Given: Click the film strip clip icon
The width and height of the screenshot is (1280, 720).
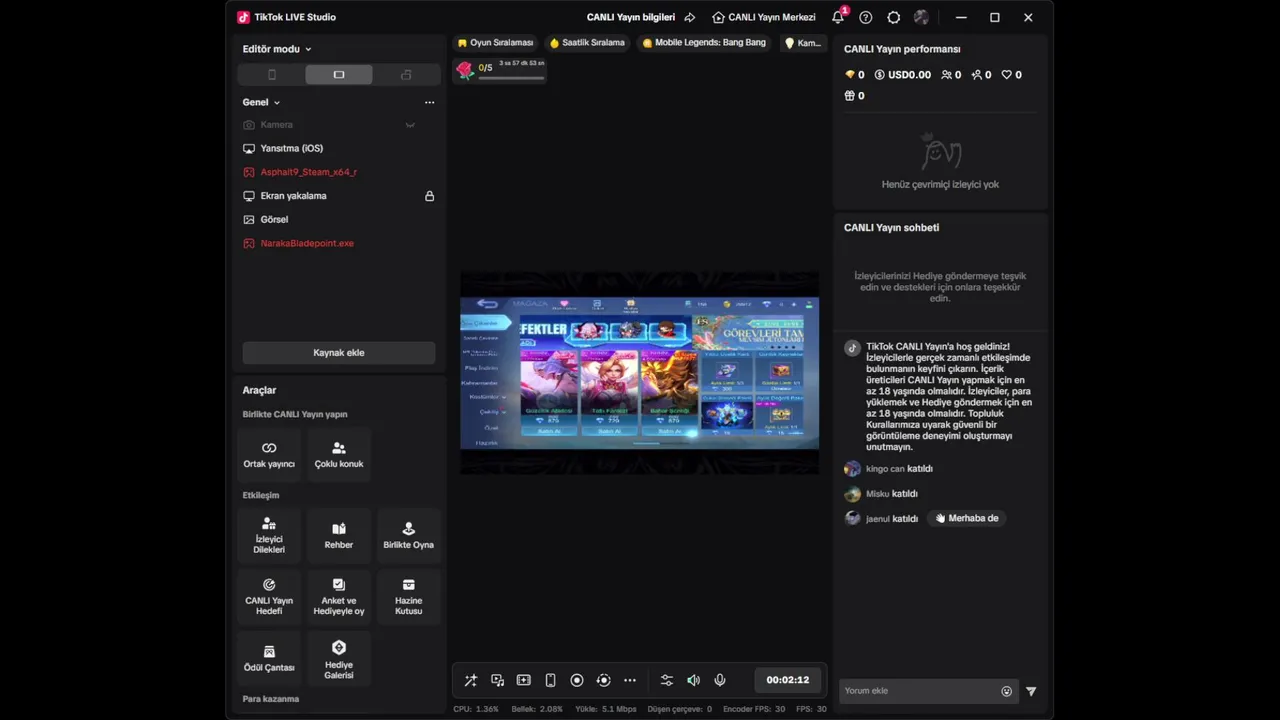Looking at the screenshot, I should pyautogui.click(x=524, y=680).
